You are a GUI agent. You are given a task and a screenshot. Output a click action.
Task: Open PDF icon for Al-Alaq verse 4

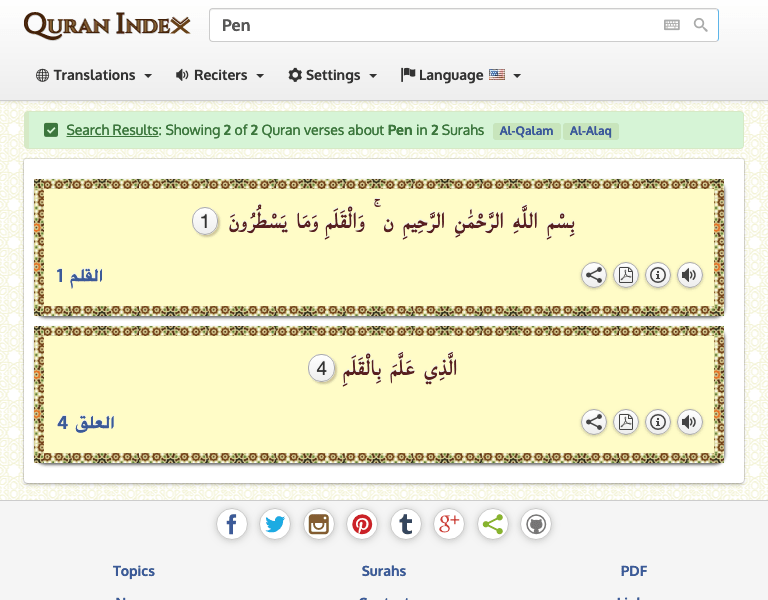(626, 423)
